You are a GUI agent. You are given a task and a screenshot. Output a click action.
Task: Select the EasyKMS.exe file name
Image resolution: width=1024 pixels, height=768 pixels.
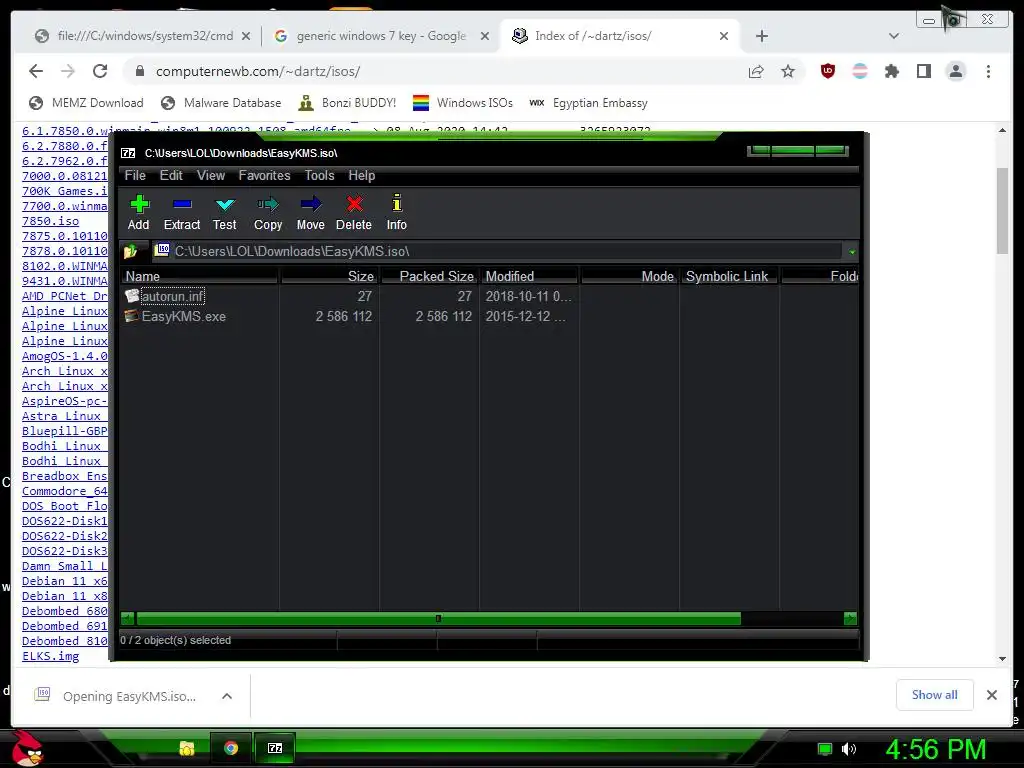coord(184,317)
